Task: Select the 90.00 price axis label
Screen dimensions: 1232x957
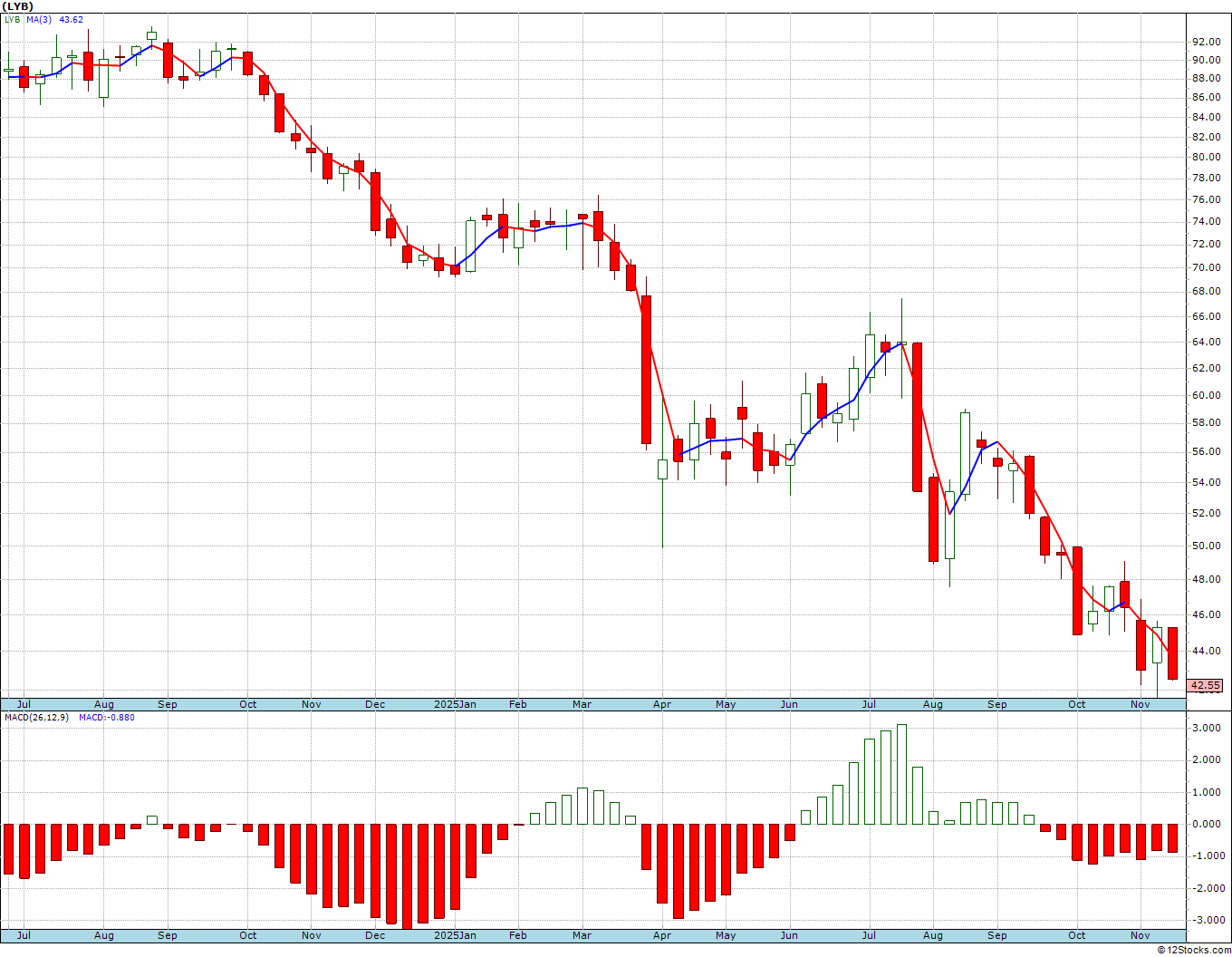Action: (x=1205, y=60)
